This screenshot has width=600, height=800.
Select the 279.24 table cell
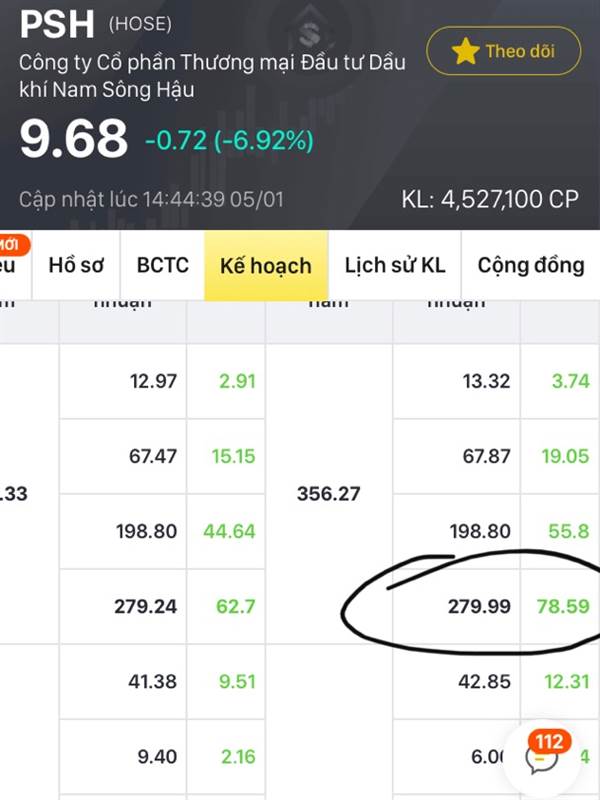[123, 606]
